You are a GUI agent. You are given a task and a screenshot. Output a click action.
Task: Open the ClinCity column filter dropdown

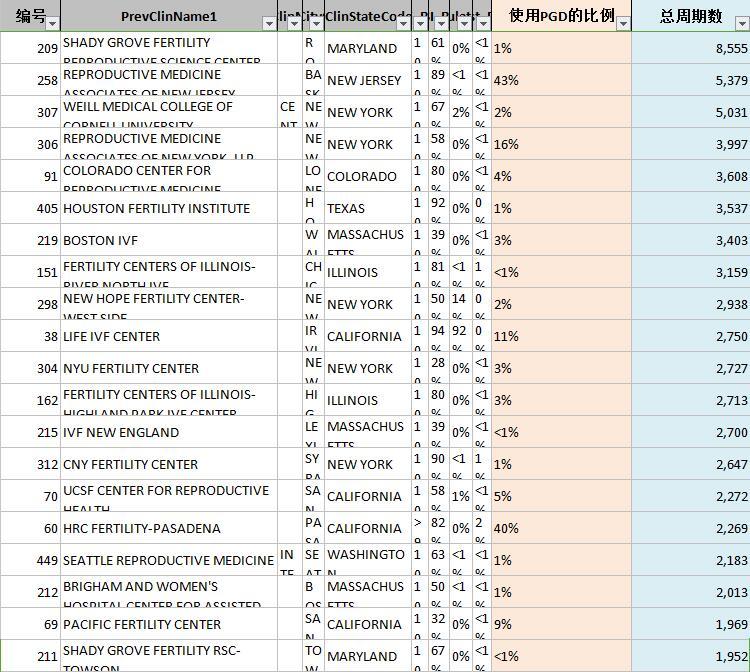click(317, 23)
